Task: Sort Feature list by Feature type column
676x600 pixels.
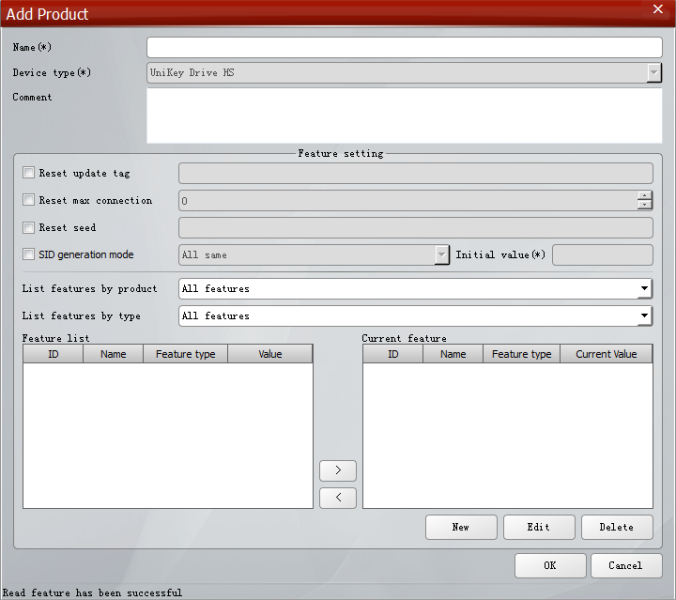Action: point(185,354)
